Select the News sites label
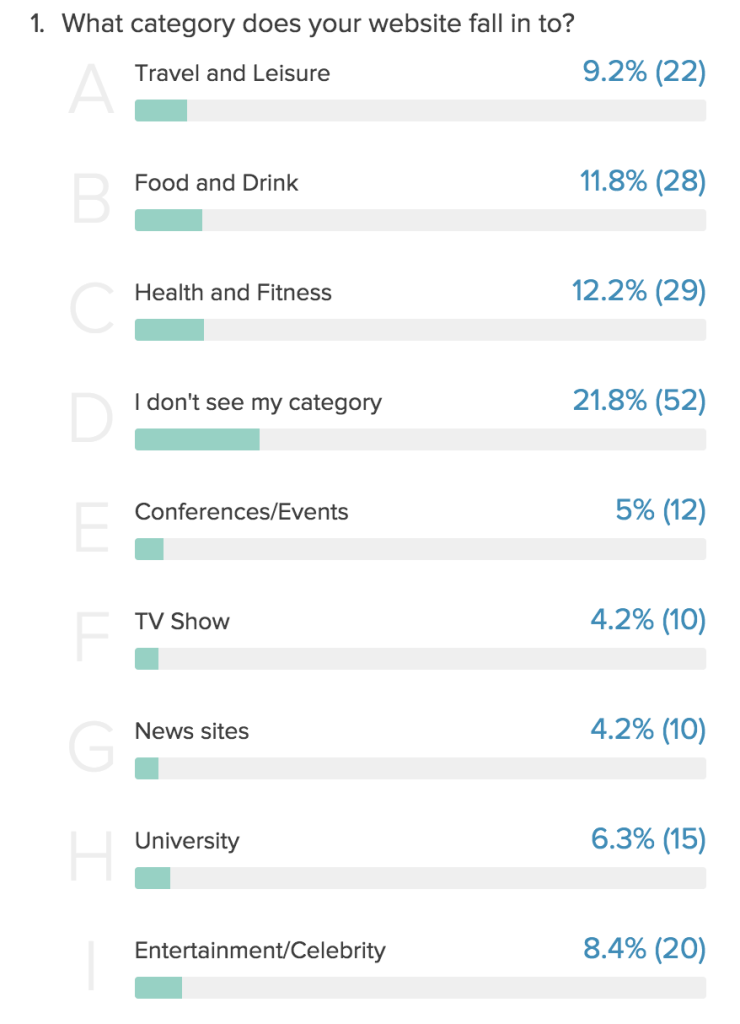The height and width of the screenshot is (1024, 740). click(191, 731)
